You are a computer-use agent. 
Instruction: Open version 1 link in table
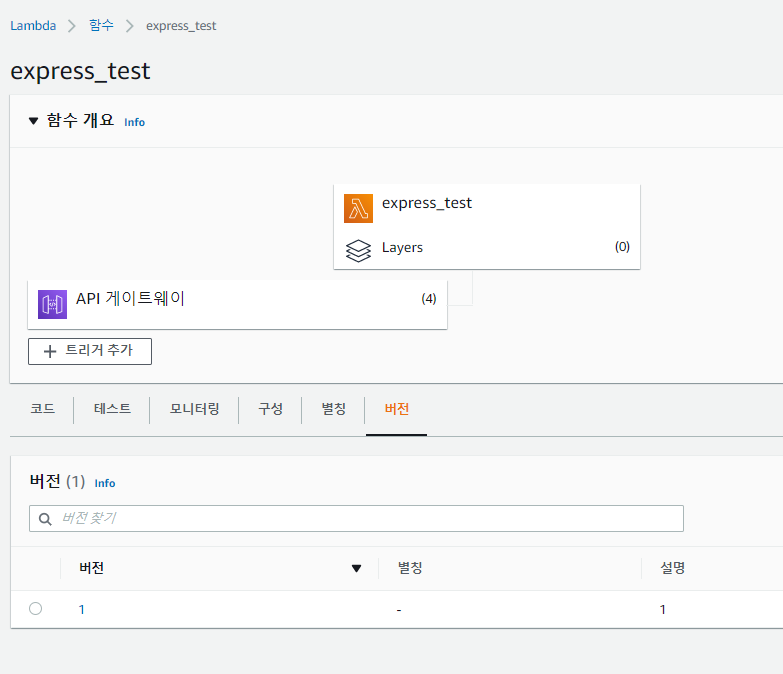[x=81, y=609]
